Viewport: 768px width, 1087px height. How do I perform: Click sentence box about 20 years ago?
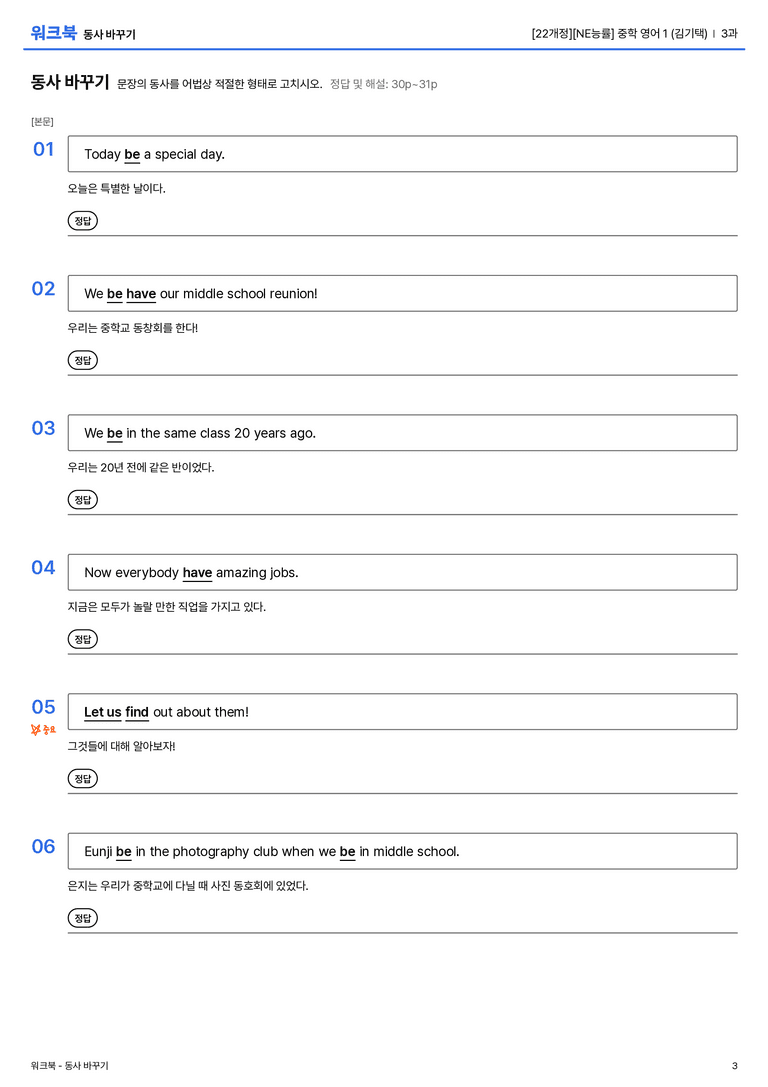point(402,433)
